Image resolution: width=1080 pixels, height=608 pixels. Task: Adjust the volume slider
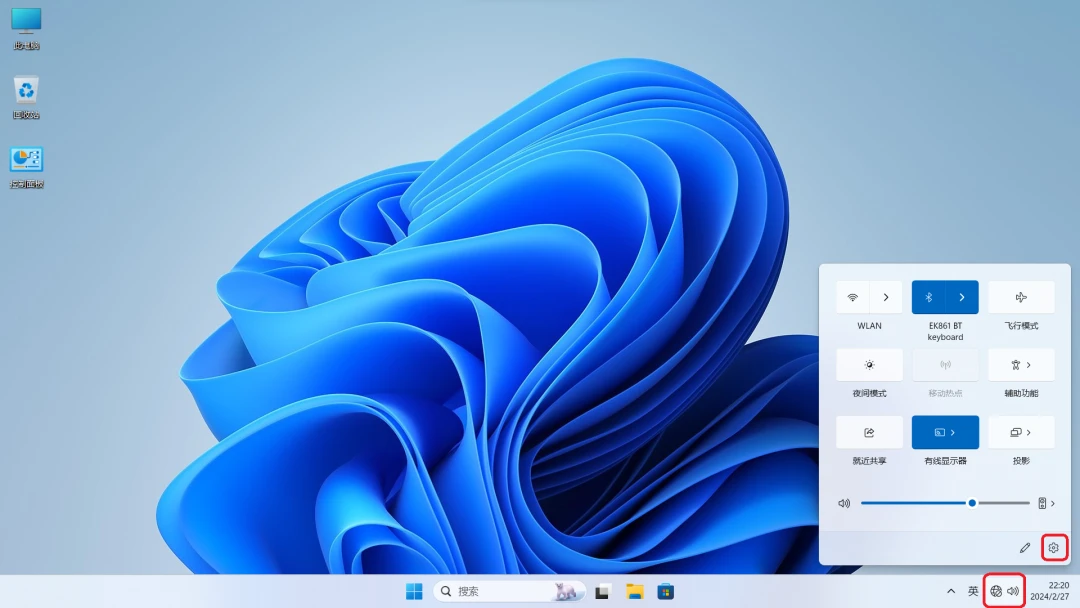click(x=945, y=503)
